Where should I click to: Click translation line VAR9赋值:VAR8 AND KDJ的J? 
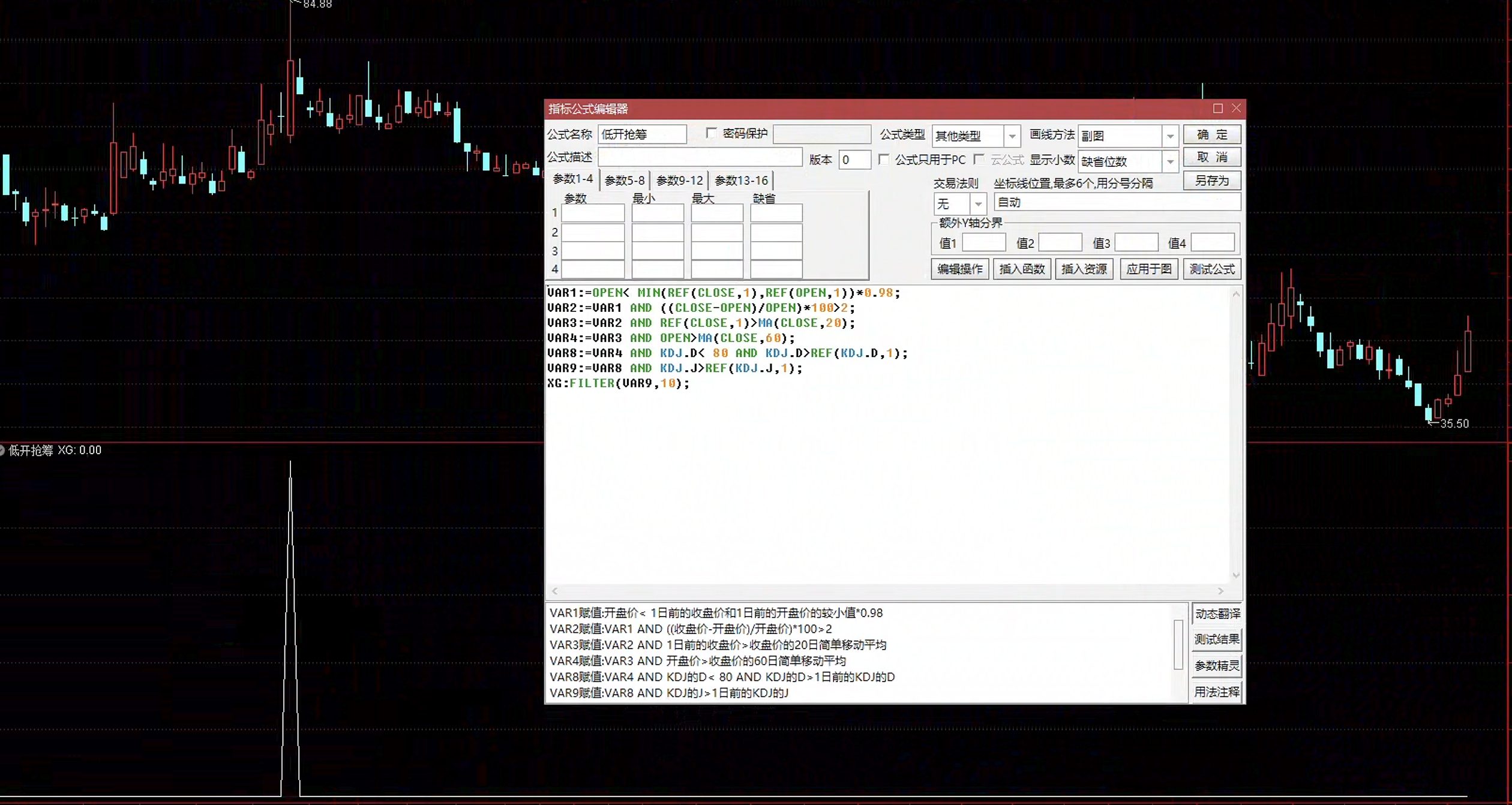(669, 693)
